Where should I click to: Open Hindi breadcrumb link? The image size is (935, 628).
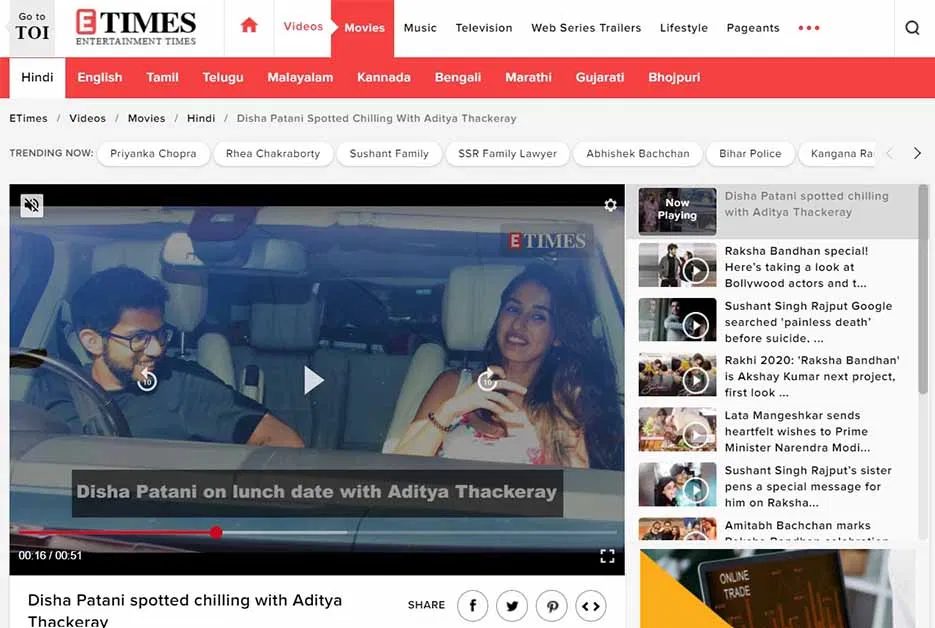point(201,118)
